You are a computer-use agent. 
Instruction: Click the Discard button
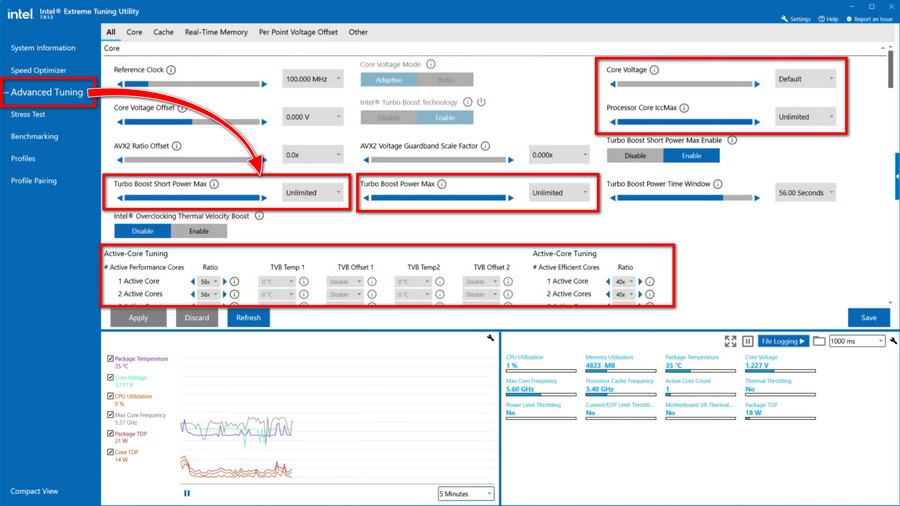[197, 318]
